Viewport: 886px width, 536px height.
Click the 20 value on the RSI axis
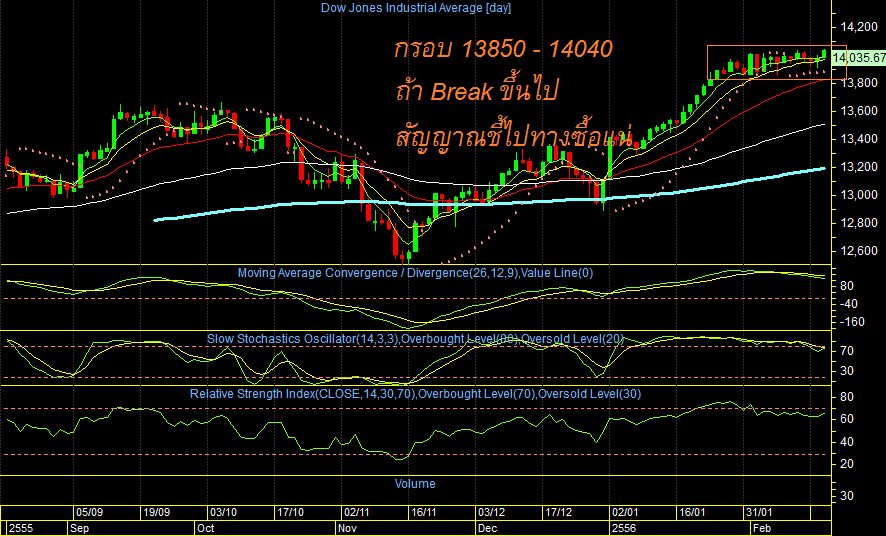(847, 464)
